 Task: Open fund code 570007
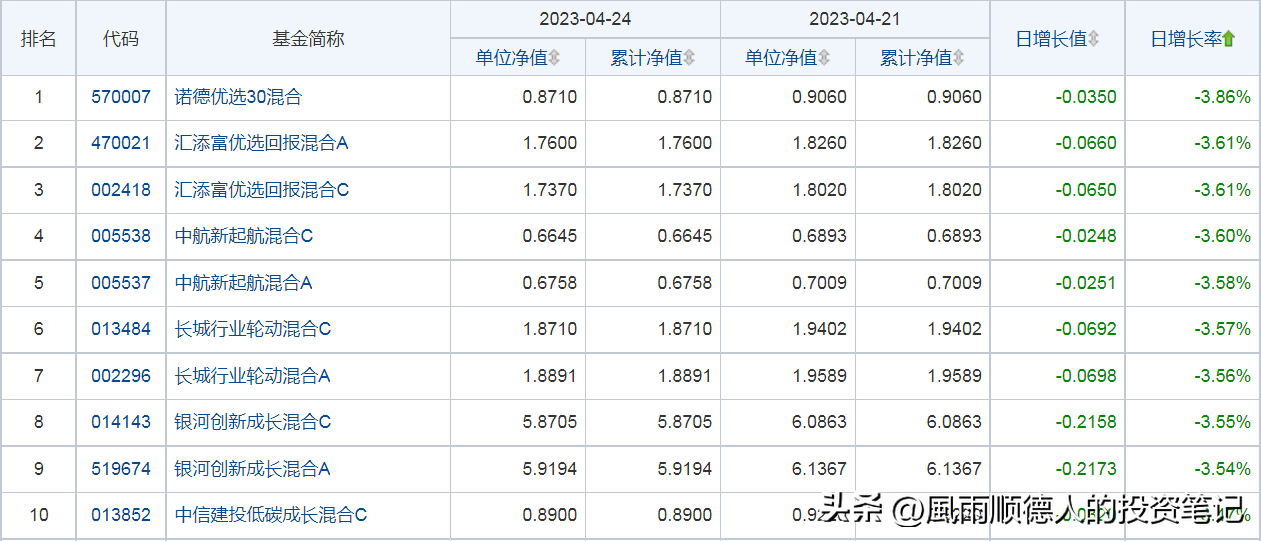click(121, 97)
